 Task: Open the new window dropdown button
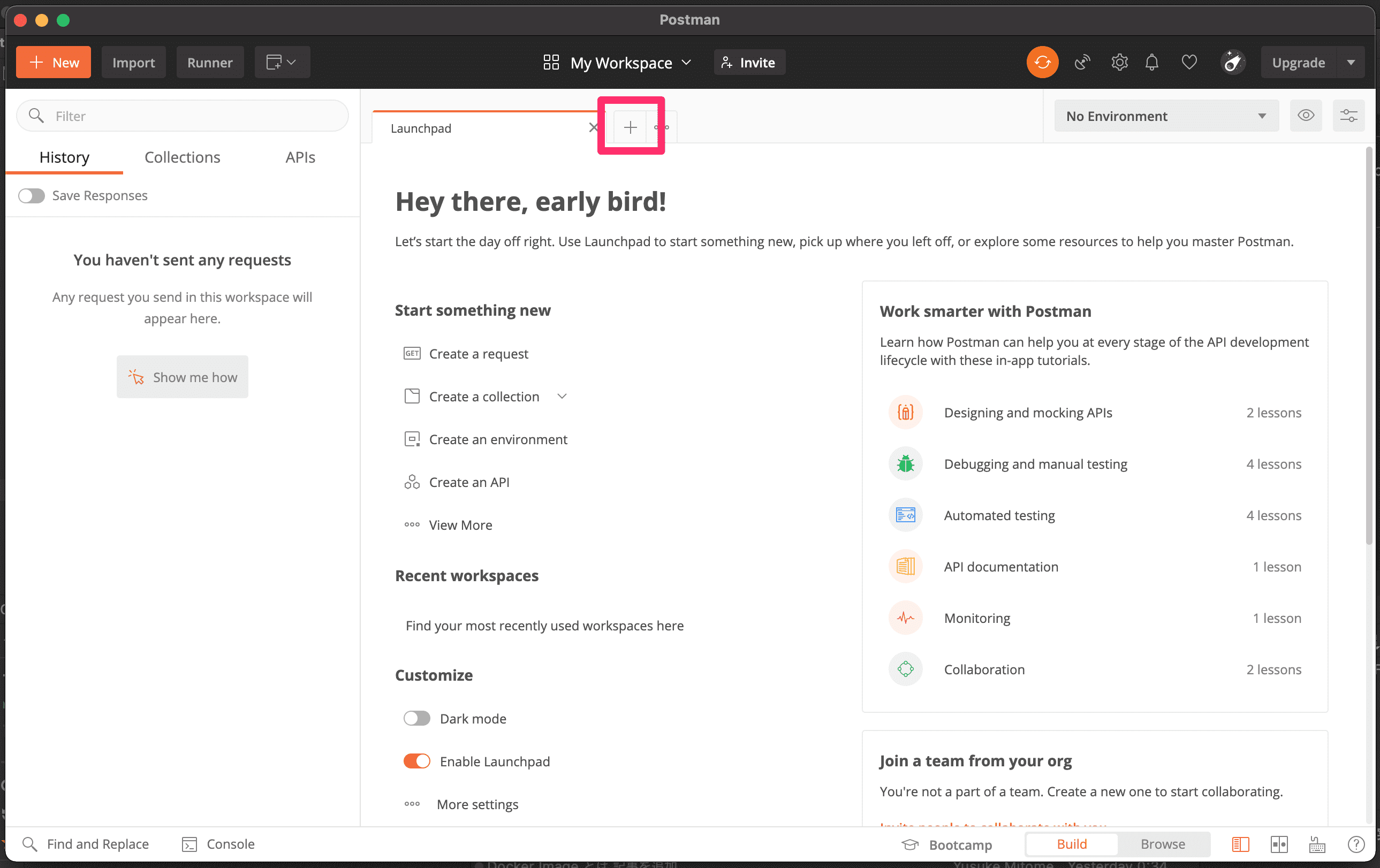click(x=282, y=63)
